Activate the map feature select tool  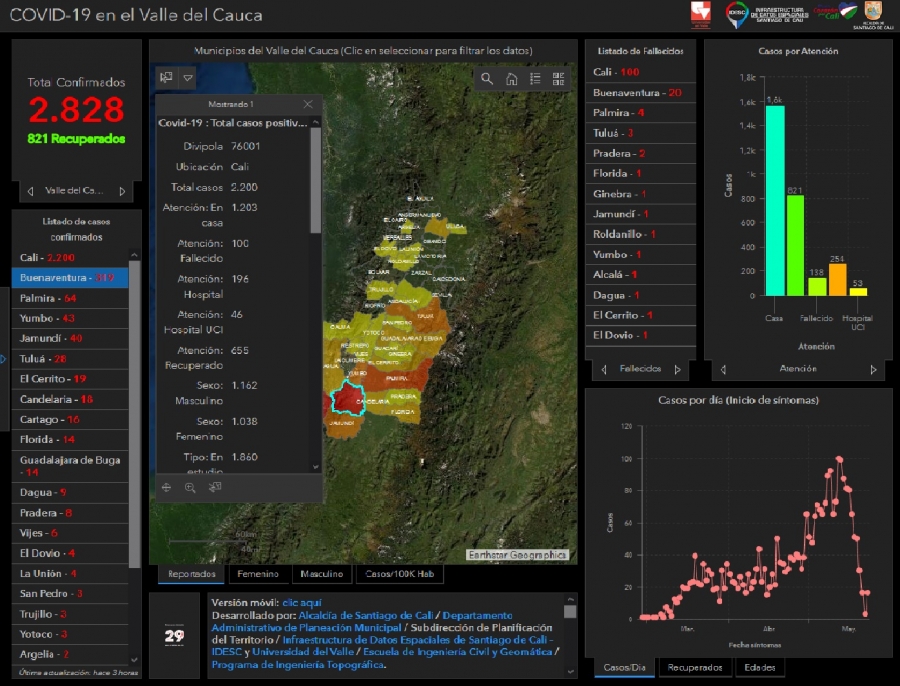166,77
